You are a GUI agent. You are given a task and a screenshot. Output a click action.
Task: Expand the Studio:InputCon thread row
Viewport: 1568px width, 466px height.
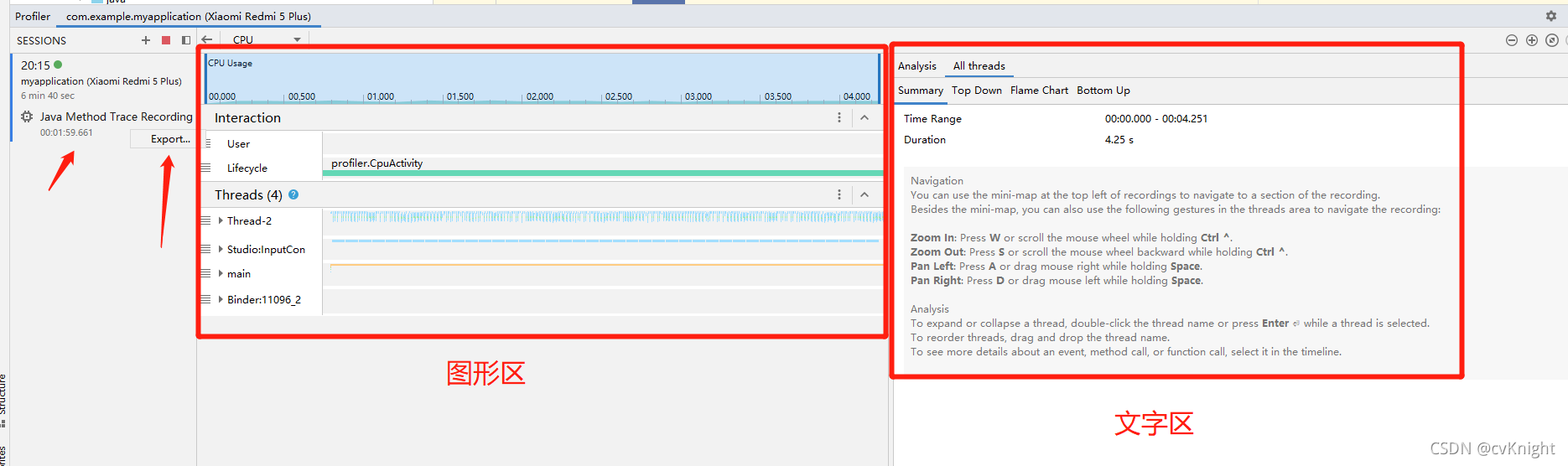point(221,249)
